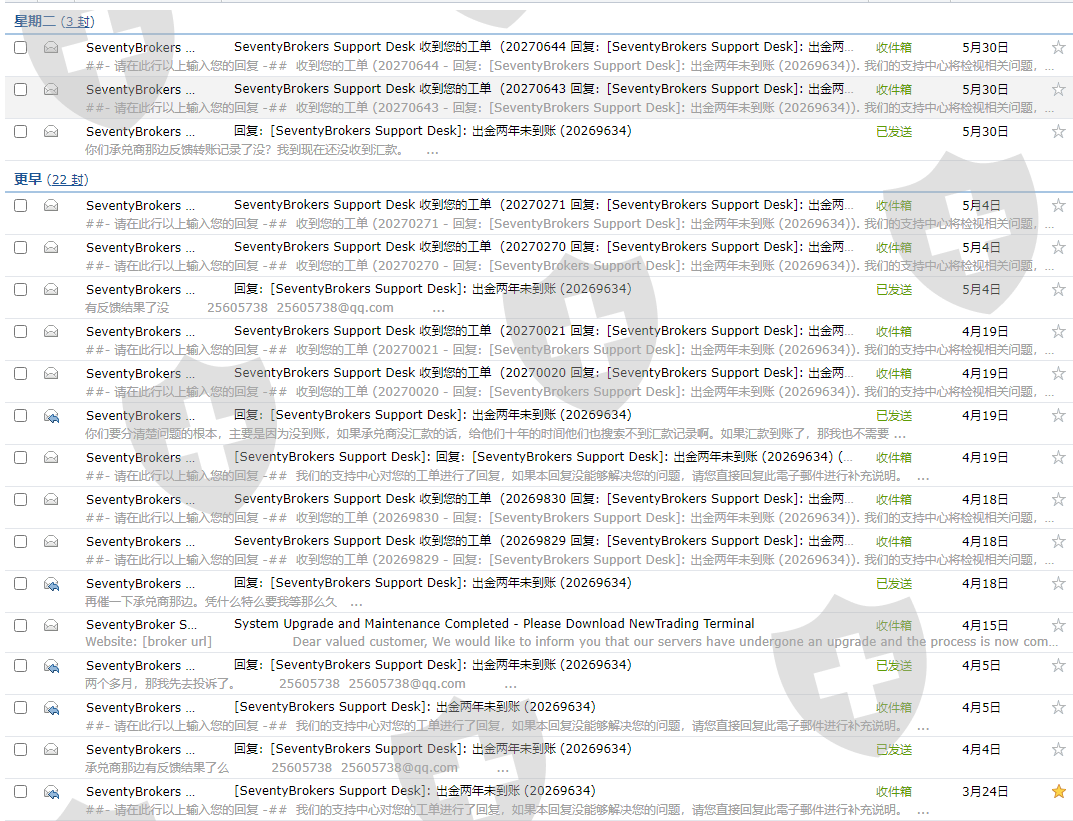Star the ticket 20270643 email
The height and width of the screenshot is (821, 1073).
tap(1058, 89)
